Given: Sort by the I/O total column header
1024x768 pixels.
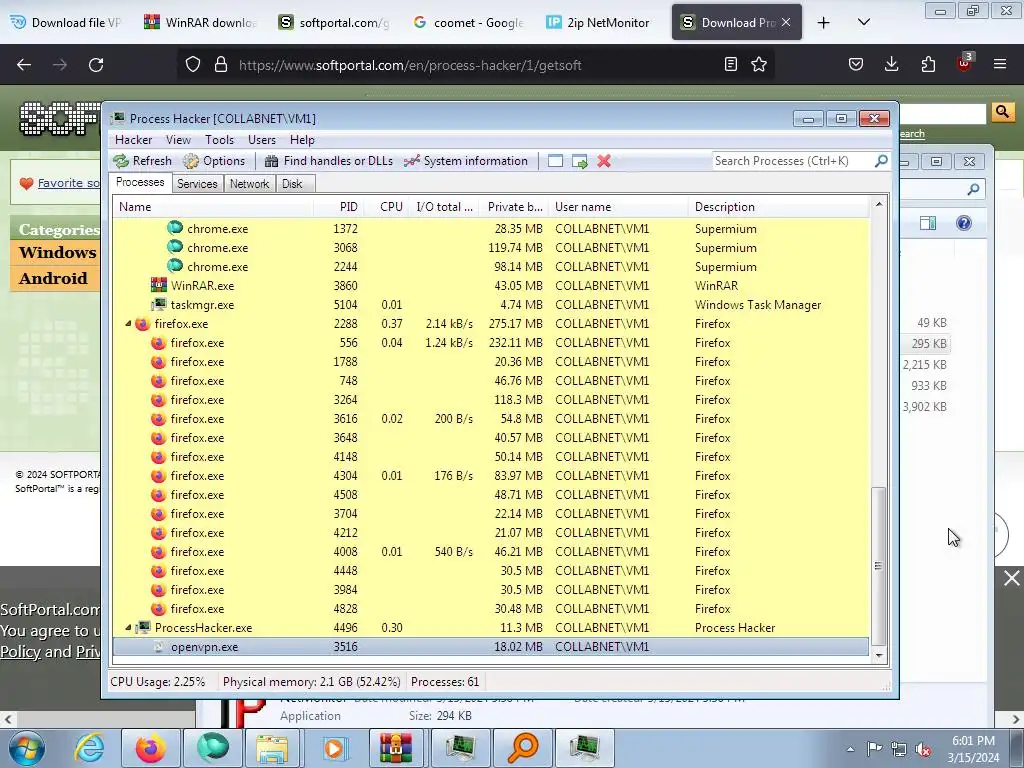Looking at the screenshot, I should 444,207.
